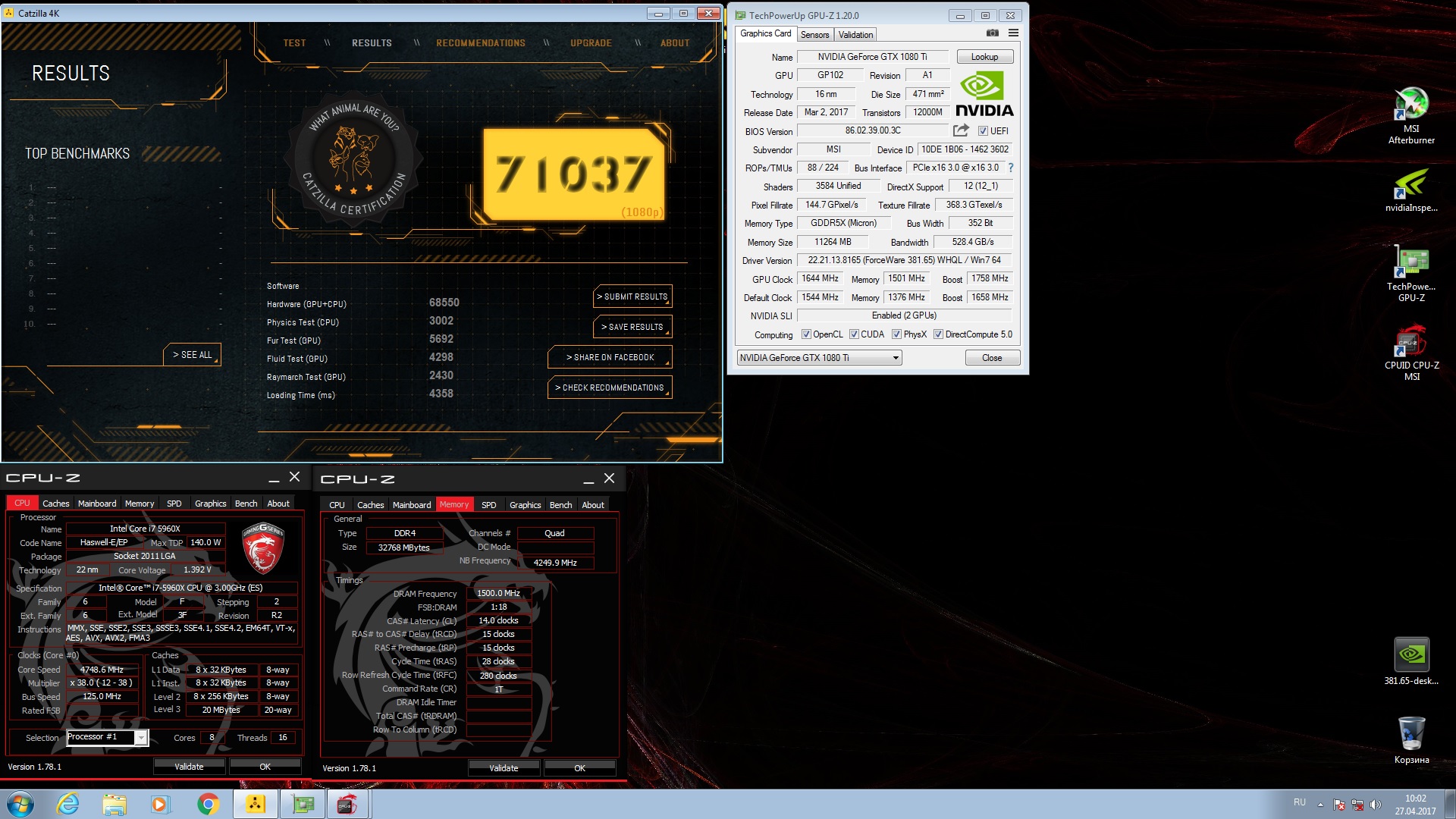The image size is (1456, 819).
Task: Open the Windows Start menu orb
Action: (20, 804)
